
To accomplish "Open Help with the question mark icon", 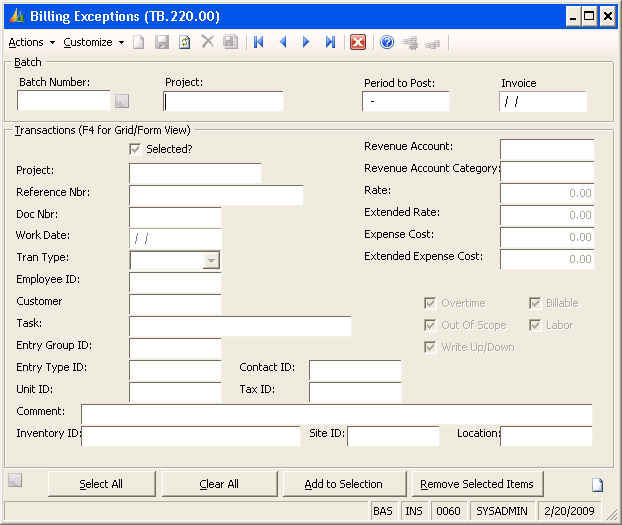I will click(x=387, y=42).
